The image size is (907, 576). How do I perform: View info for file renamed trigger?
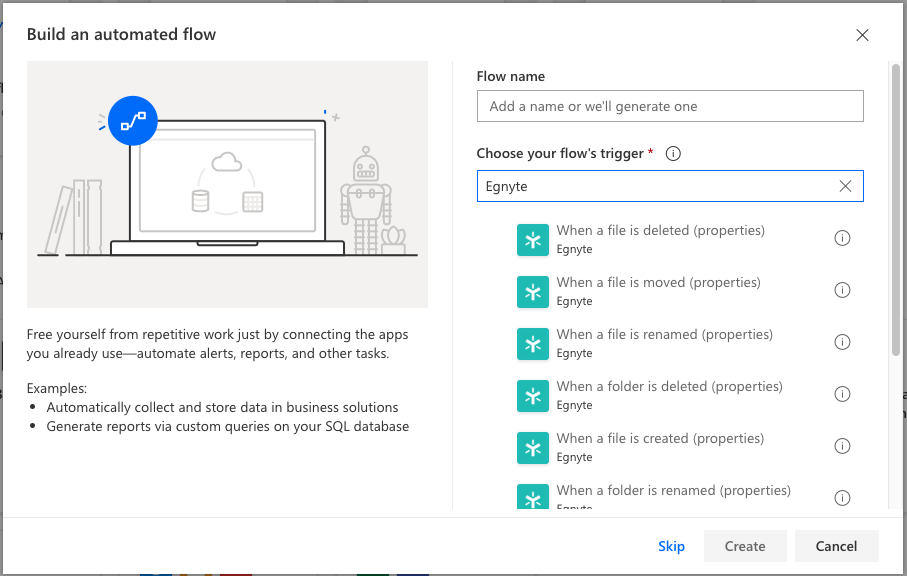click(842, 342)
